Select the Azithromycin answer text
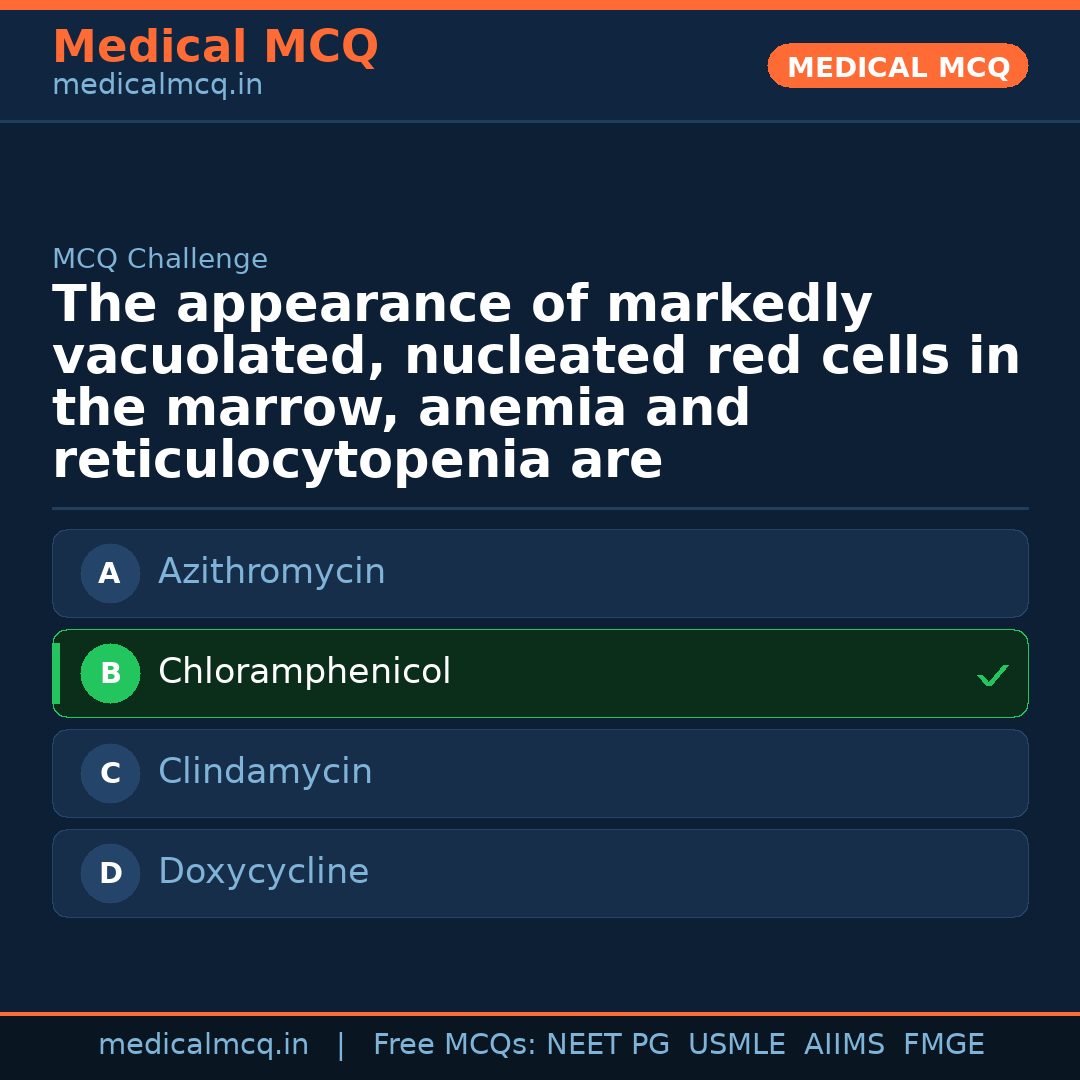This screenshot has height=1080, width=1080. tap(271, 572)
